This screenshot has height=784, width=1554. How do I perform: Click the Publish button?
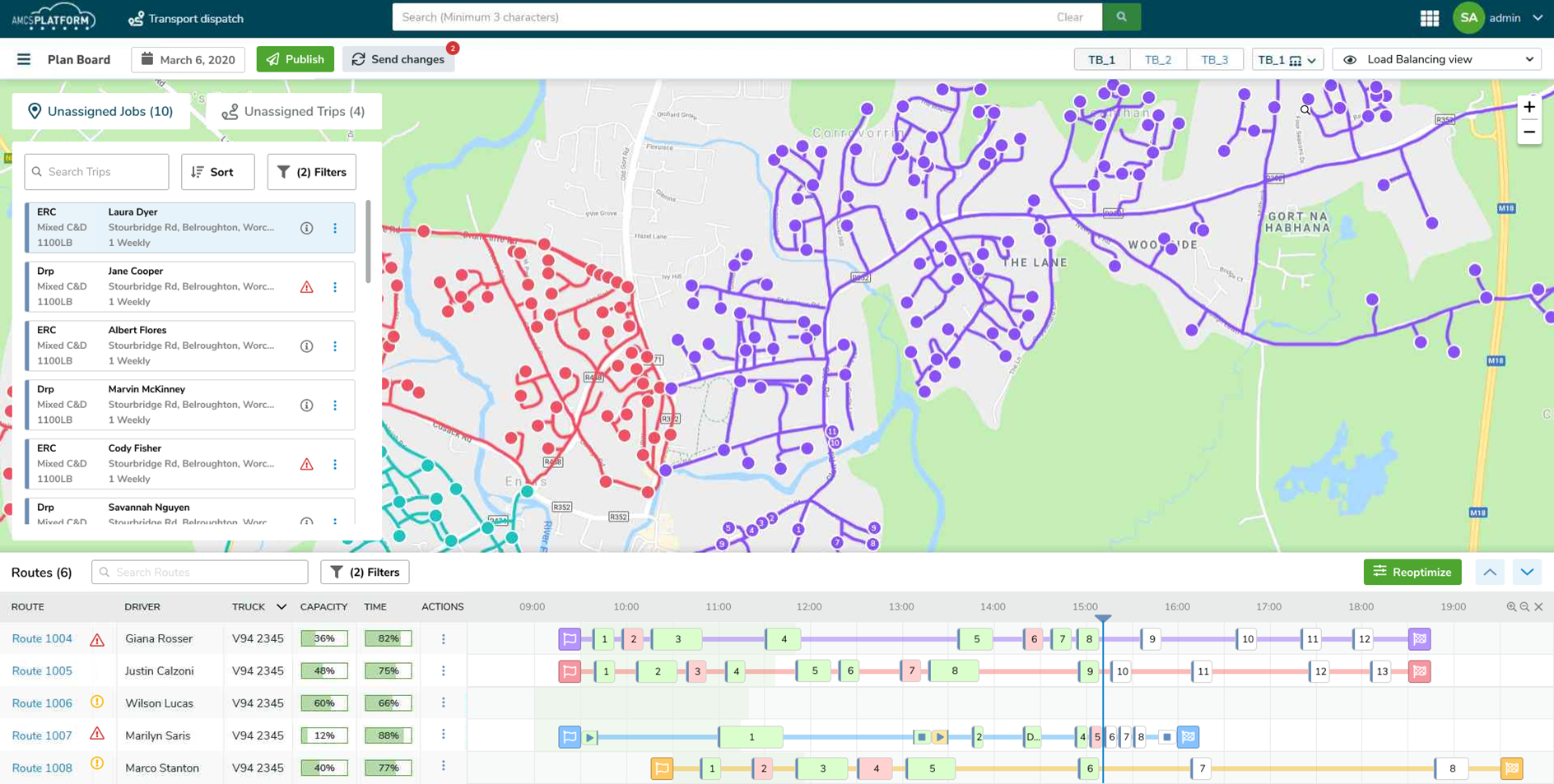(295, 58)
